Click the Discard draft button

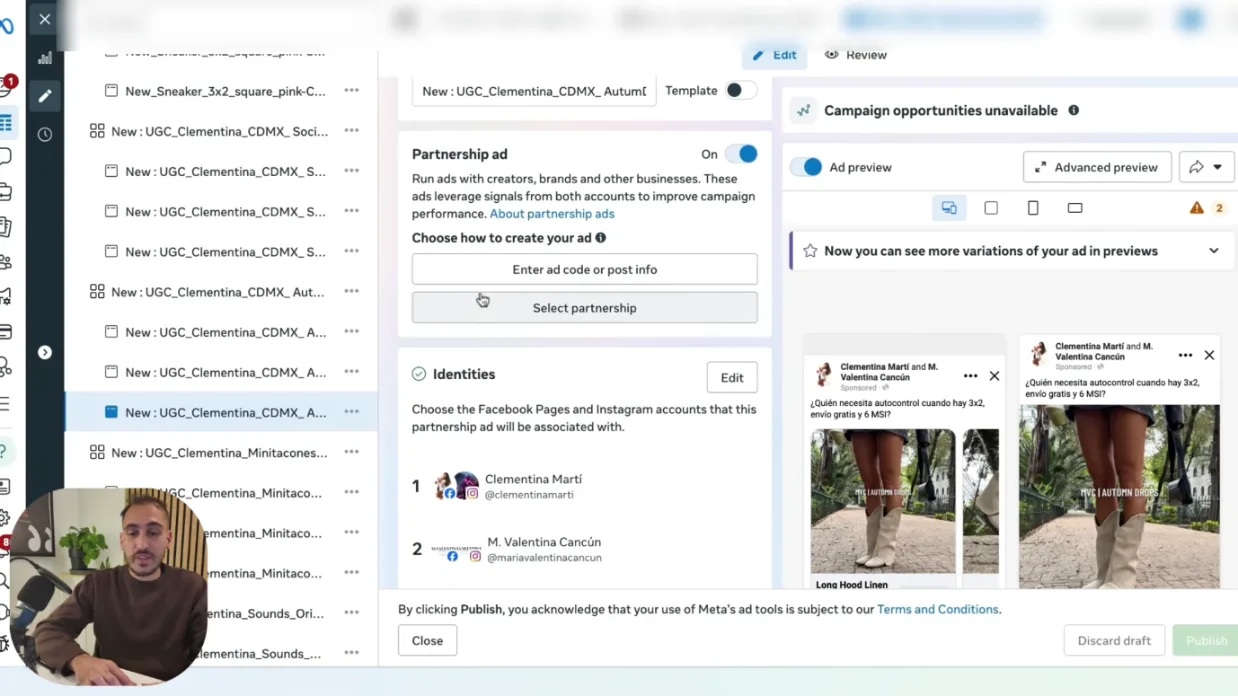coord(1114,641)
